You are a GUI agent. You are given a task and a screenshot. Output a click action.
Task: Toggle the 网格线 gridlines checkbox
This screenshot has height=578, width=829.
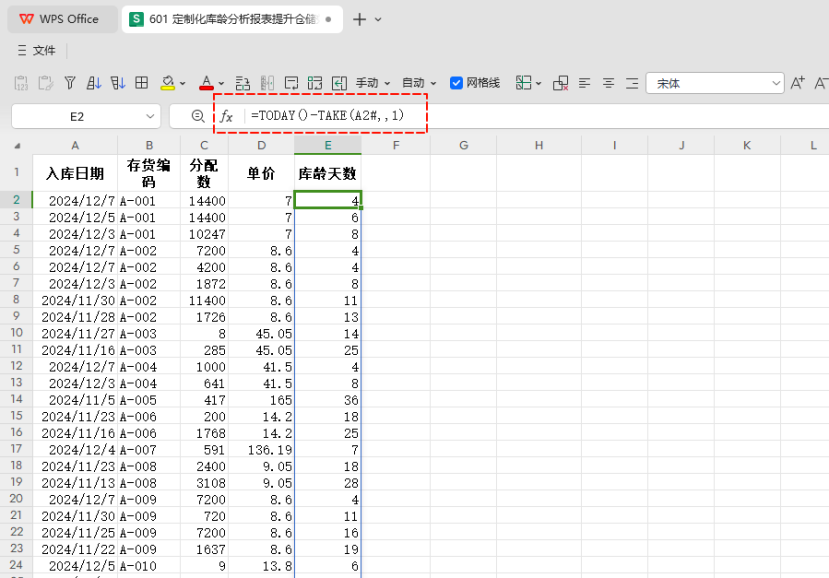coord(457,83)
